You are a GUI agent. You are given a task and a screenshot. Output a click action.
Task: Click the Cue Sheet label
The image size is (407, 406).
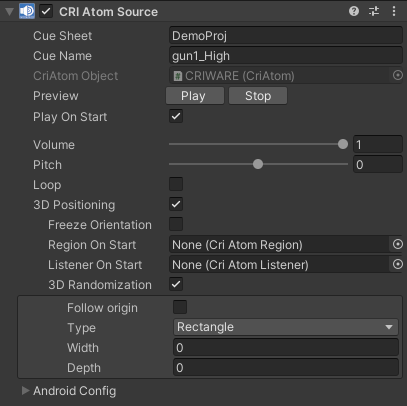click(62, 36)
